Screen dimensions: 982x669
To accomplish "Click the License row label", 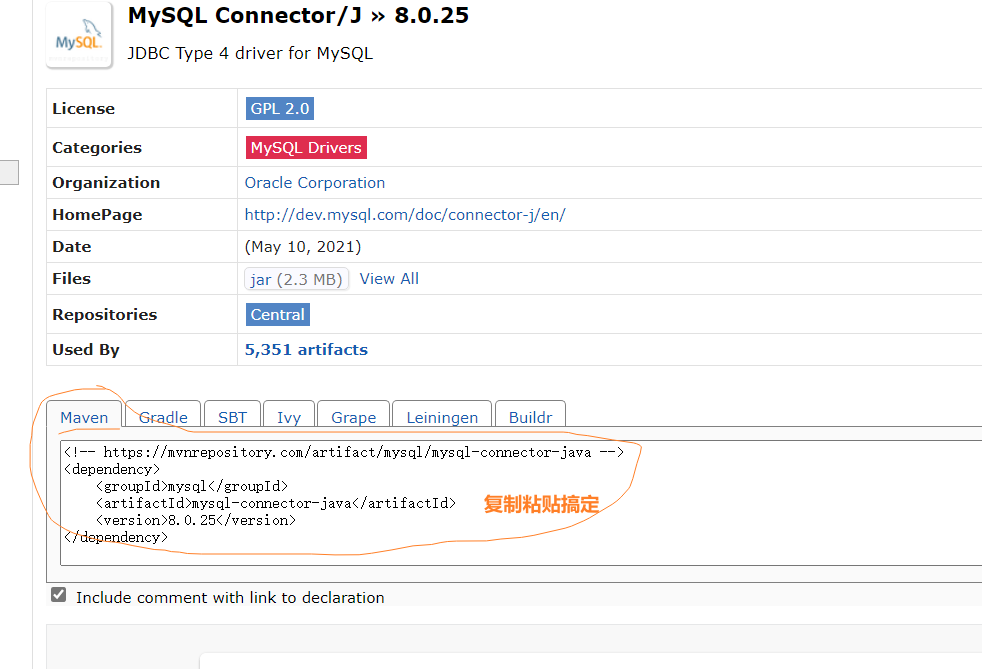I will (x=84, y=109).
